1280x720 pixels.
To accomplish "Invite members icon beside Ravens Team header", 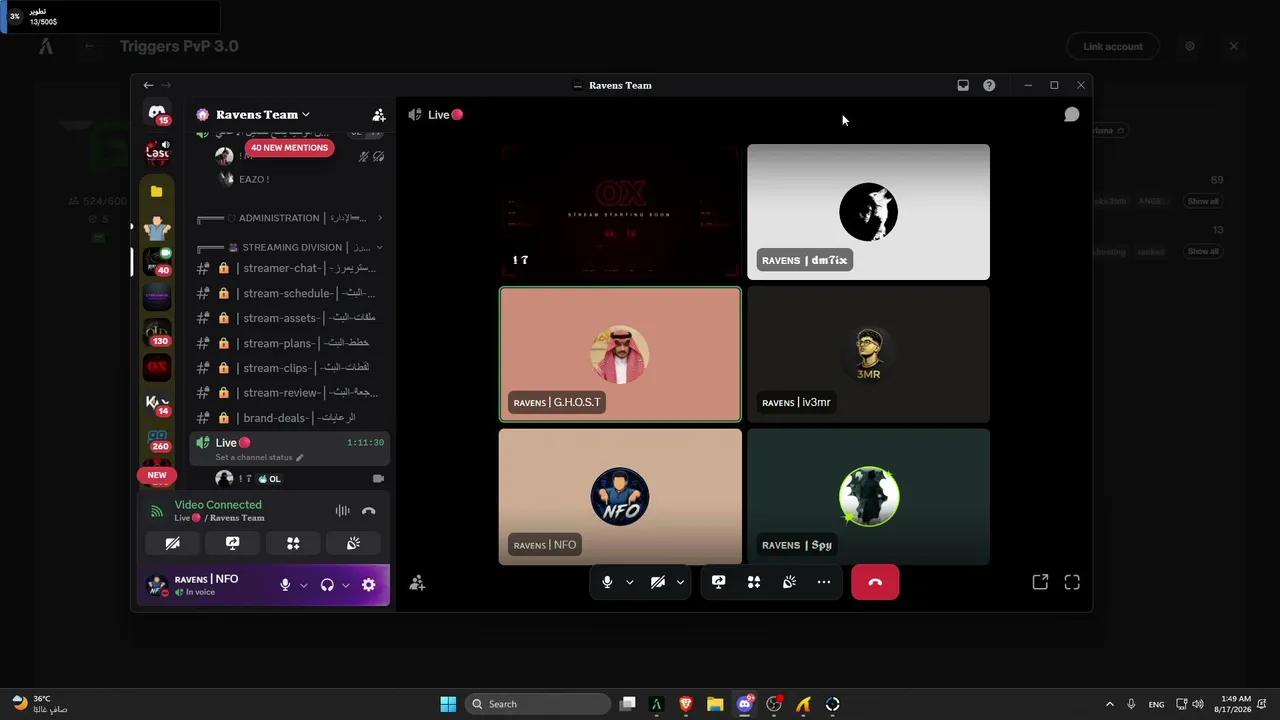I will [379, 115].
